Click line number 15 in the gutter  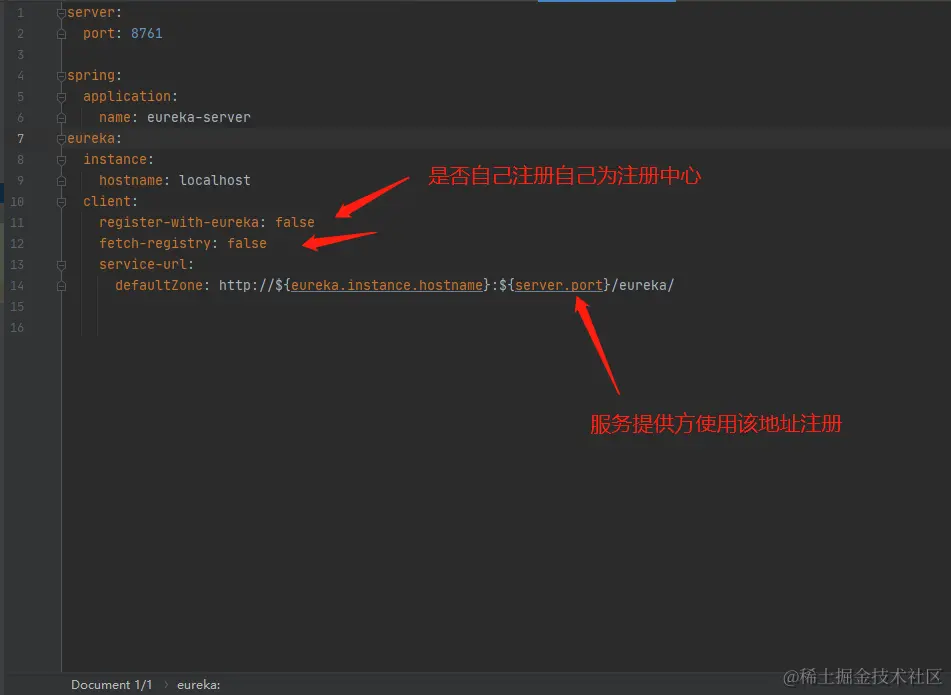pyautogui.click(x=17, y=306)
